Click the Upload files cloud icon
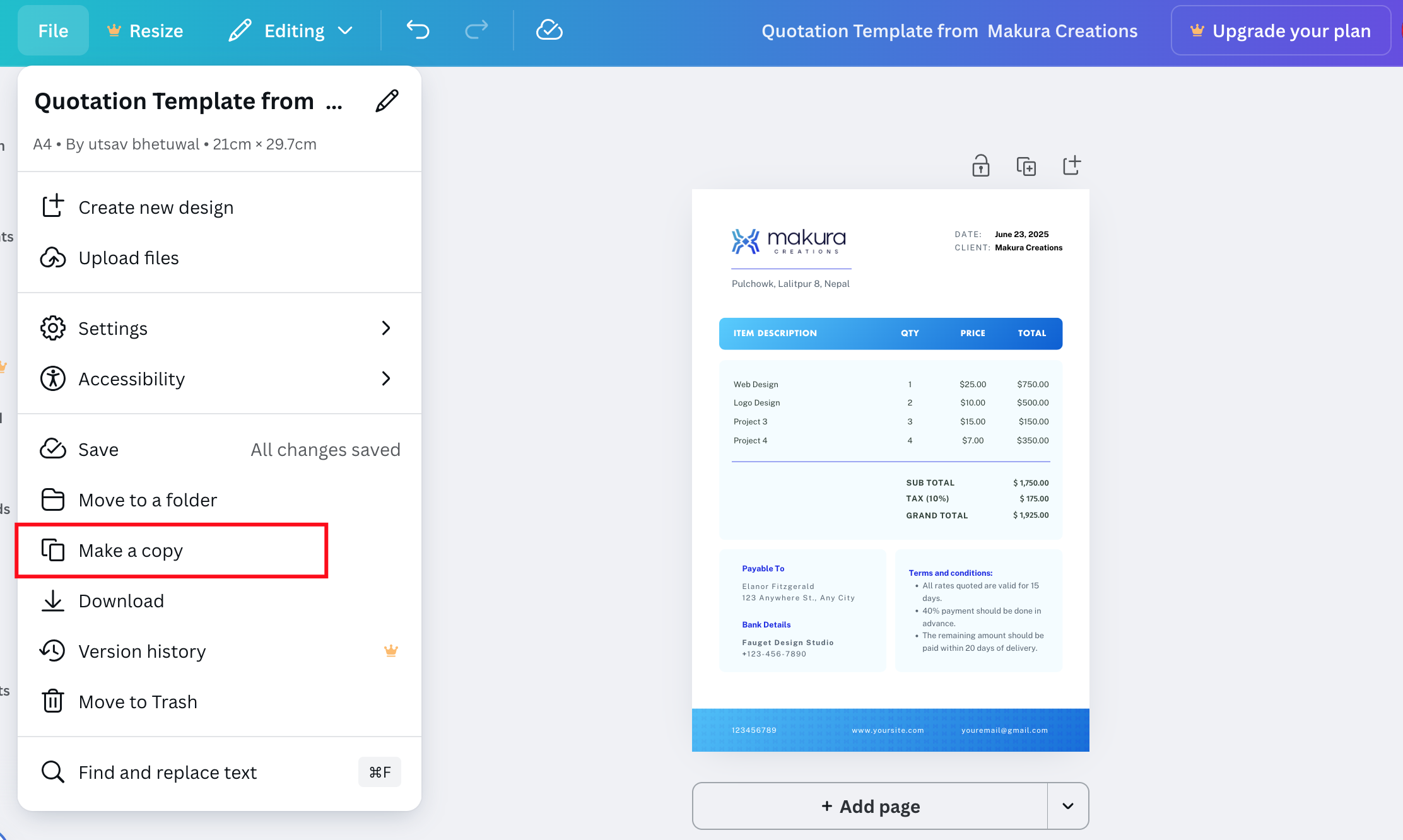 tap(53, 257)
